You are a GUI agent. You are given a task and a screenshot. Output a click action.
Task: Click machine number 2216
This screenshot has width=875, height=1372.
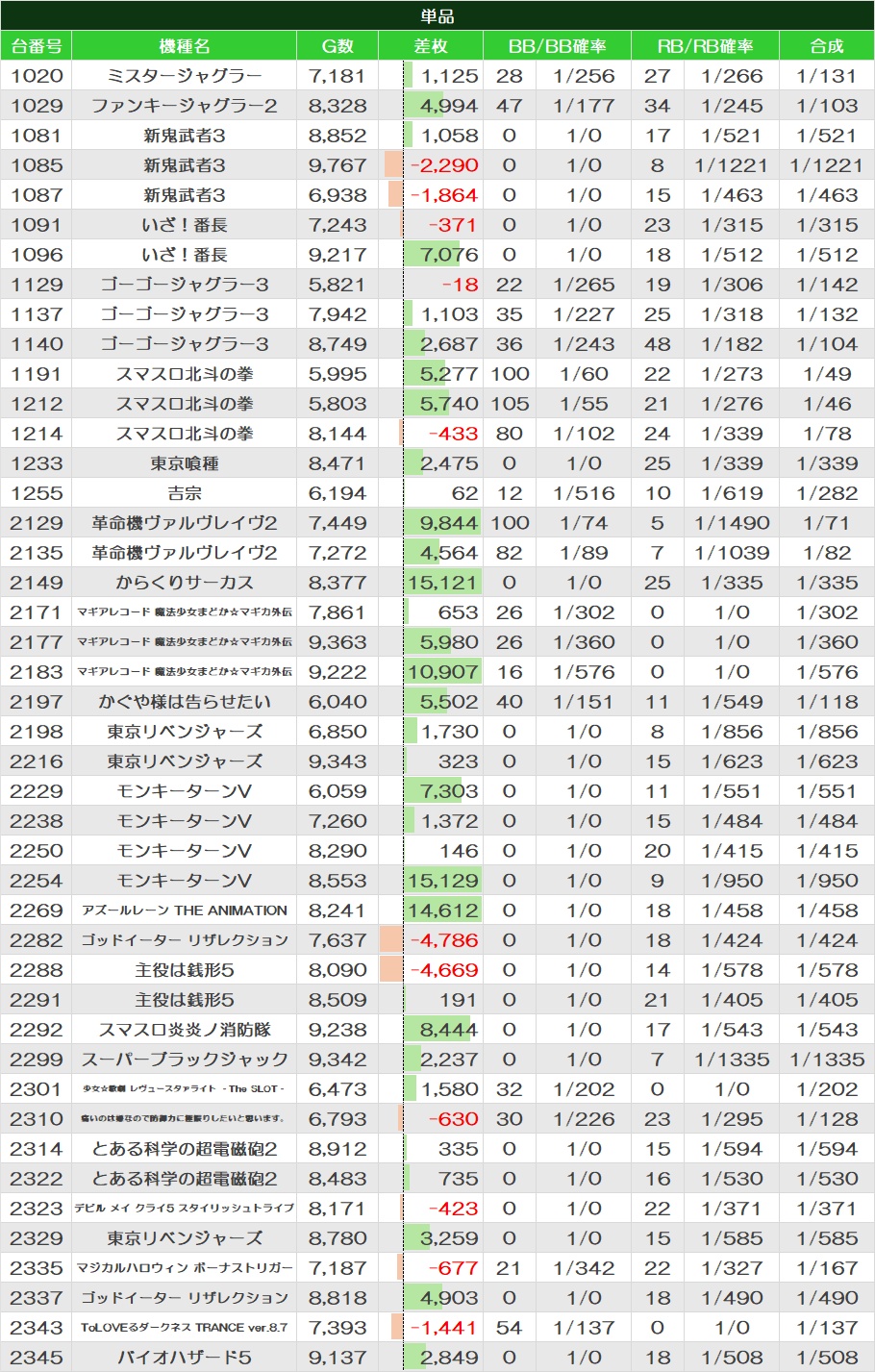point(37,761)
